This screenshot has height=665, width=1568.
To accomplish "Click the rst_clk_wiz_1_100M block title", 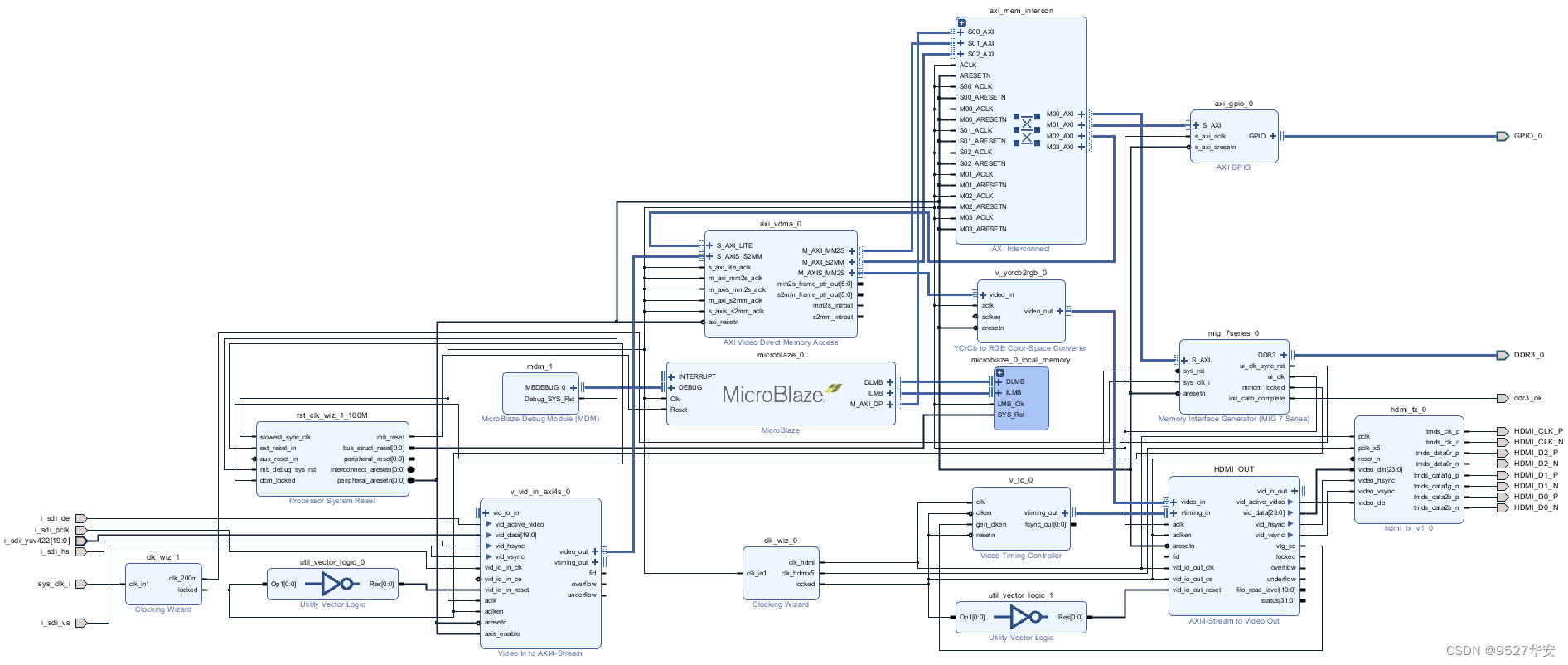I will 332,415.
